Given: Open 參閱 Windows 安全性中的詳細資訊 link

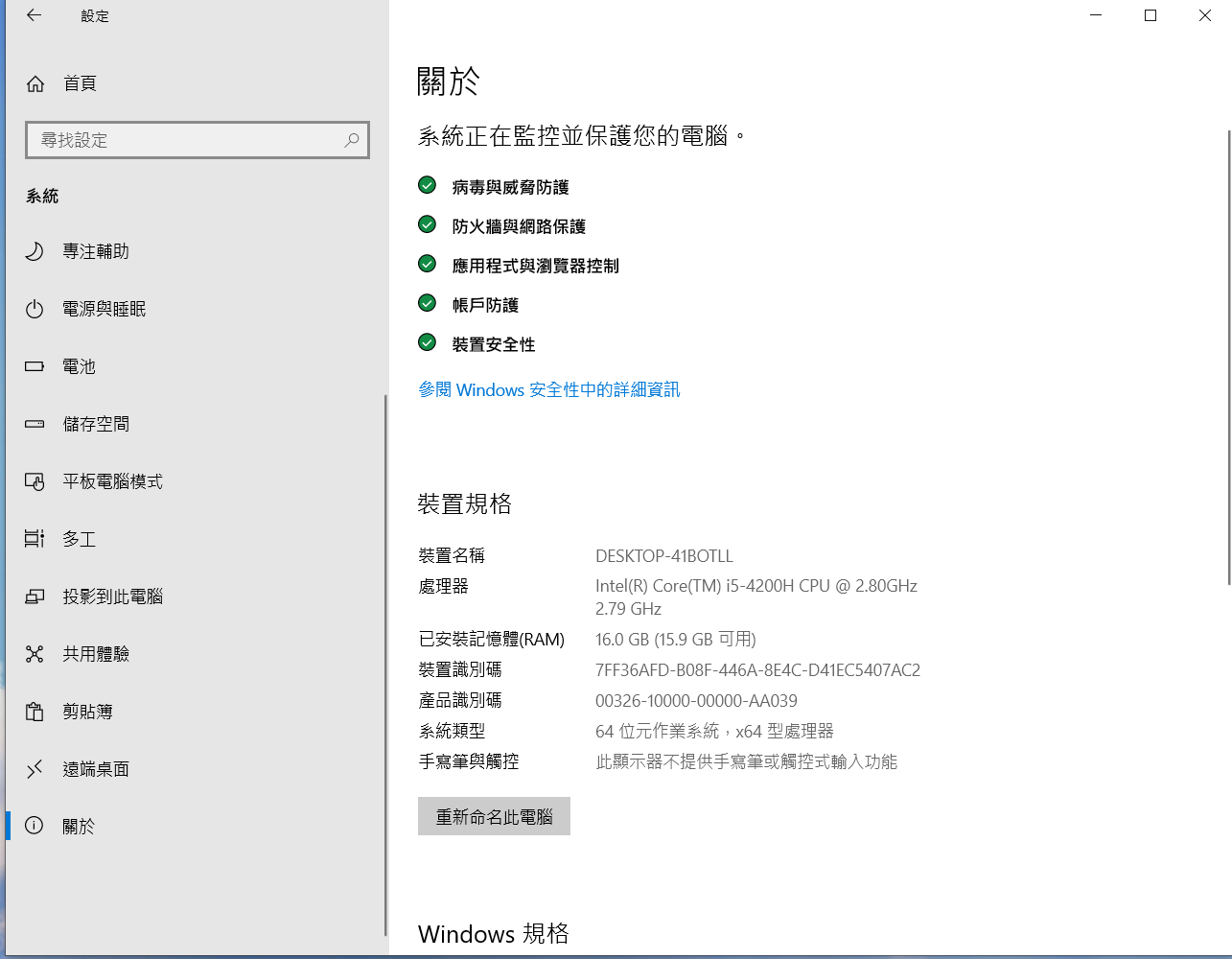Looking at the screenshot, I should 549,389.
